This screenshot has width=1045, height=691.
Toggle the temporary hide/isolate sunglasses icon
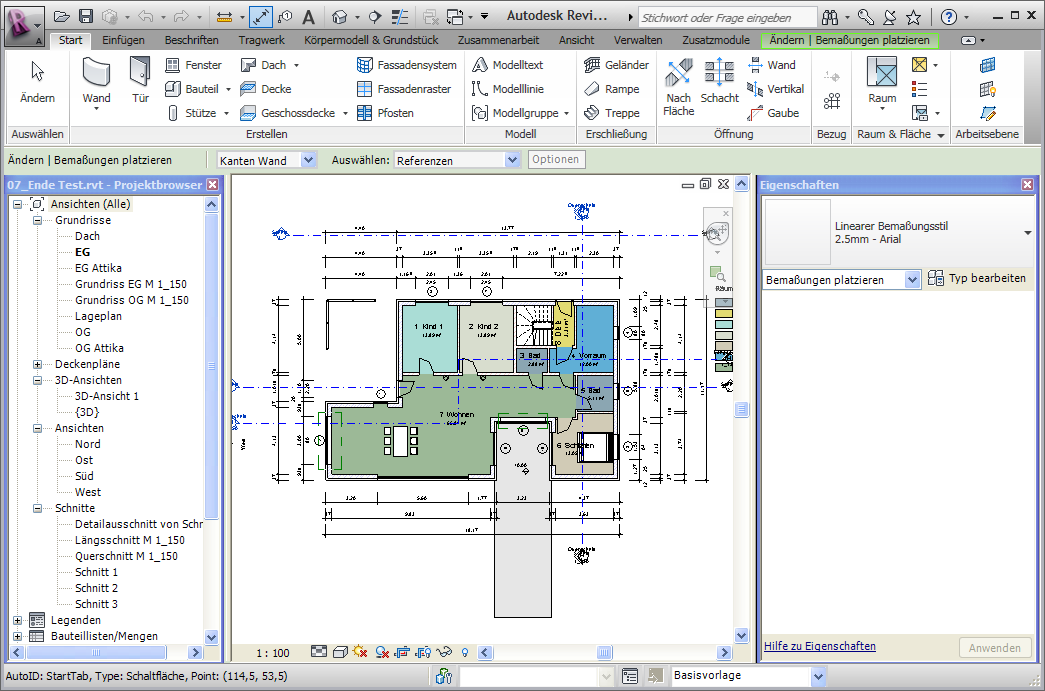click(444, 652)
